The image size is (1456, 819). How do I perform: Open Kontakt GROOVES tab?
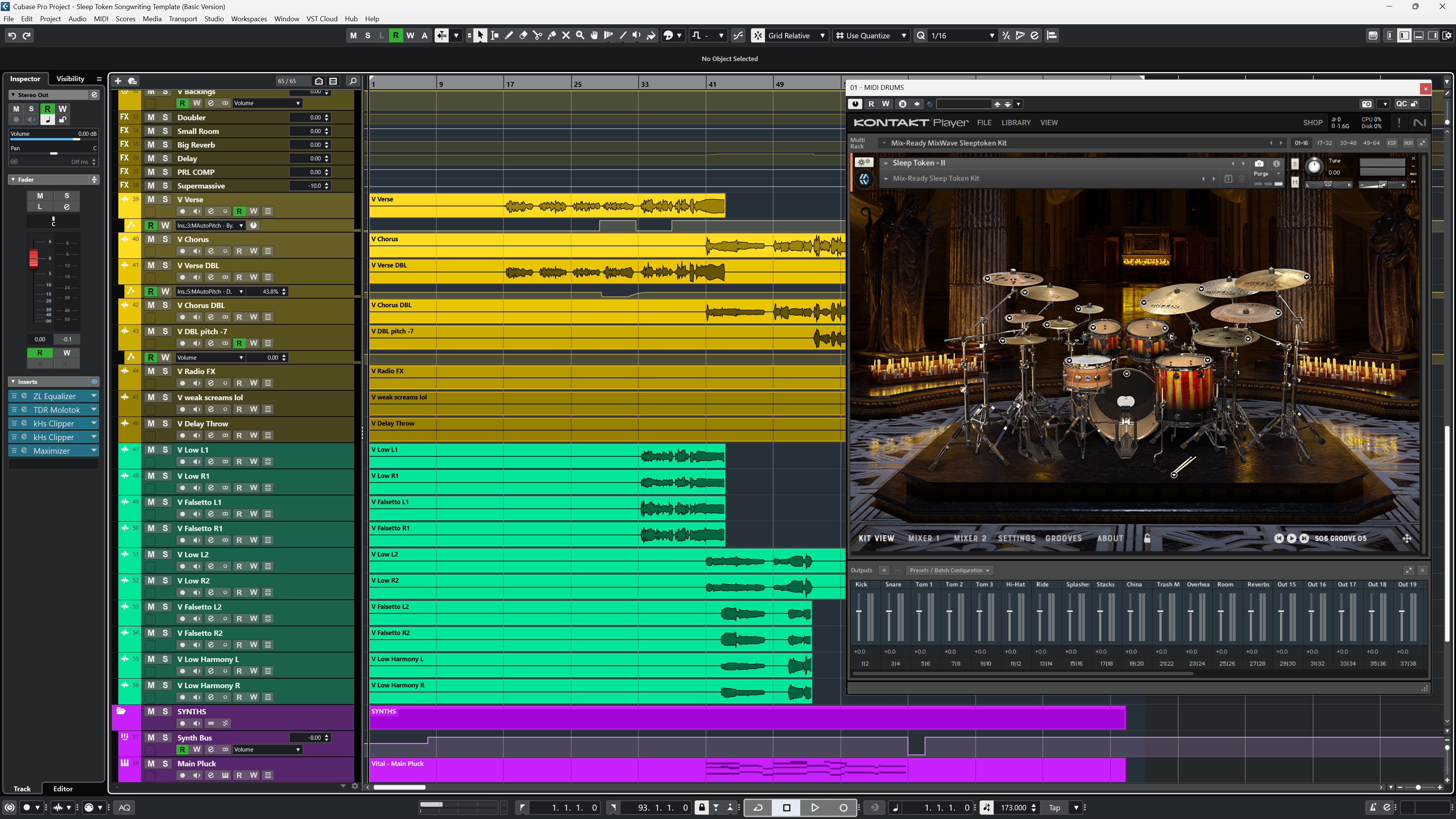click(1063, 539)
